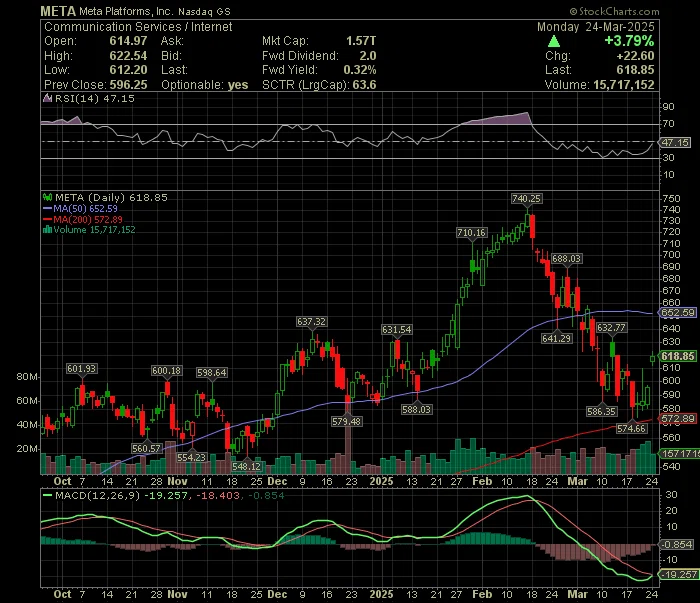Click the 586.35 low price label

click(601, 411)
